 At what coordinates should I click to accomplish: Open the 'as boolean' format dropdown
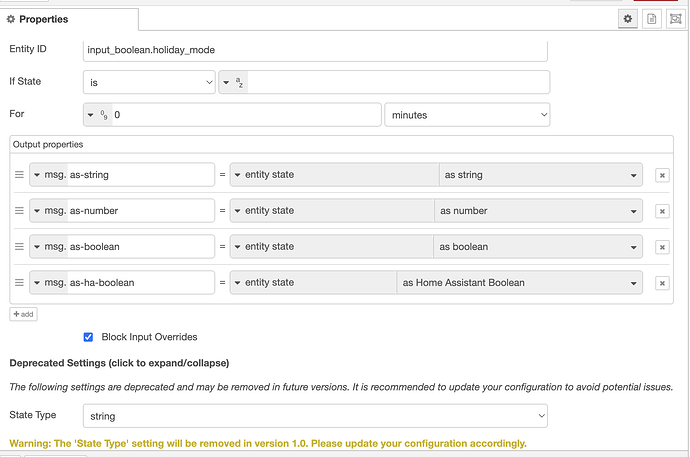pyautogui.click(x=538, y=247)
